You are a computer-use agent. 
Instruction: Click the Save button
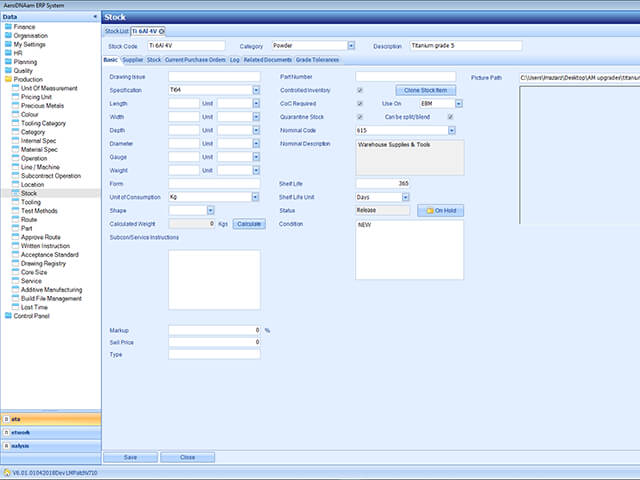coord(130,458)
